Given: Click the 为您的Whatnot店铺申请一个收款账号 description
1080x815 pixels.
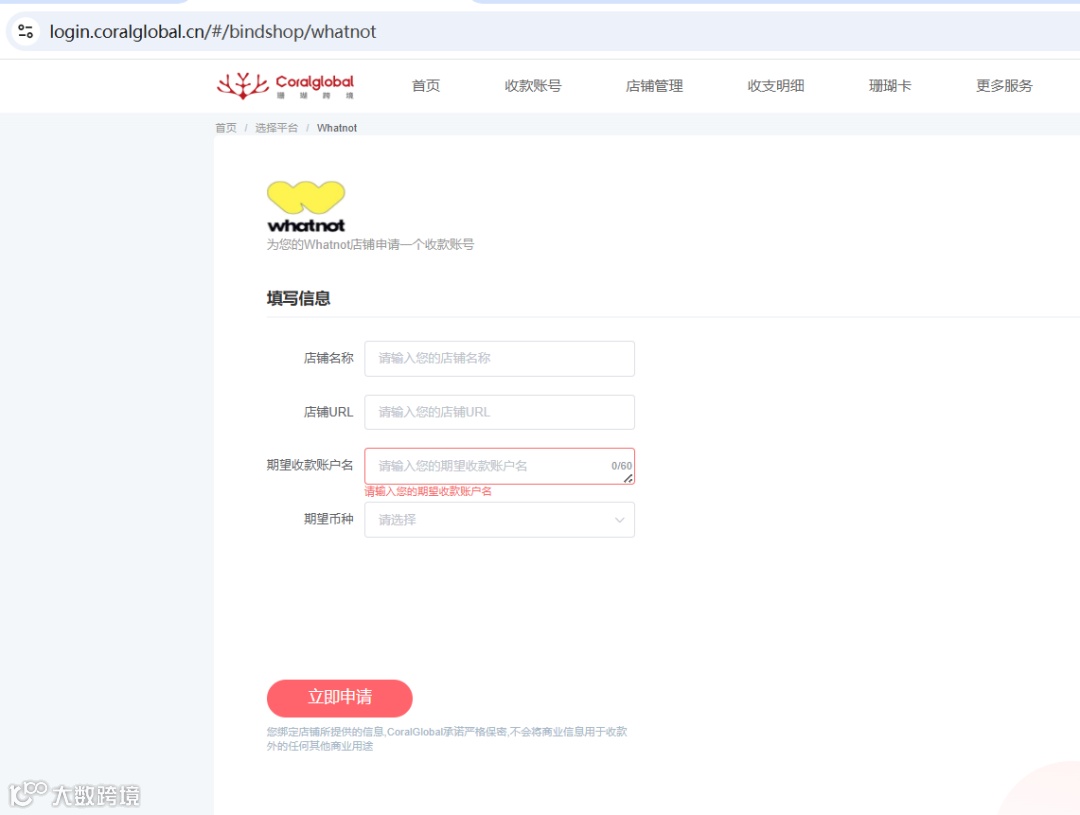Looking at the screenshot, I should pos(370,245).
